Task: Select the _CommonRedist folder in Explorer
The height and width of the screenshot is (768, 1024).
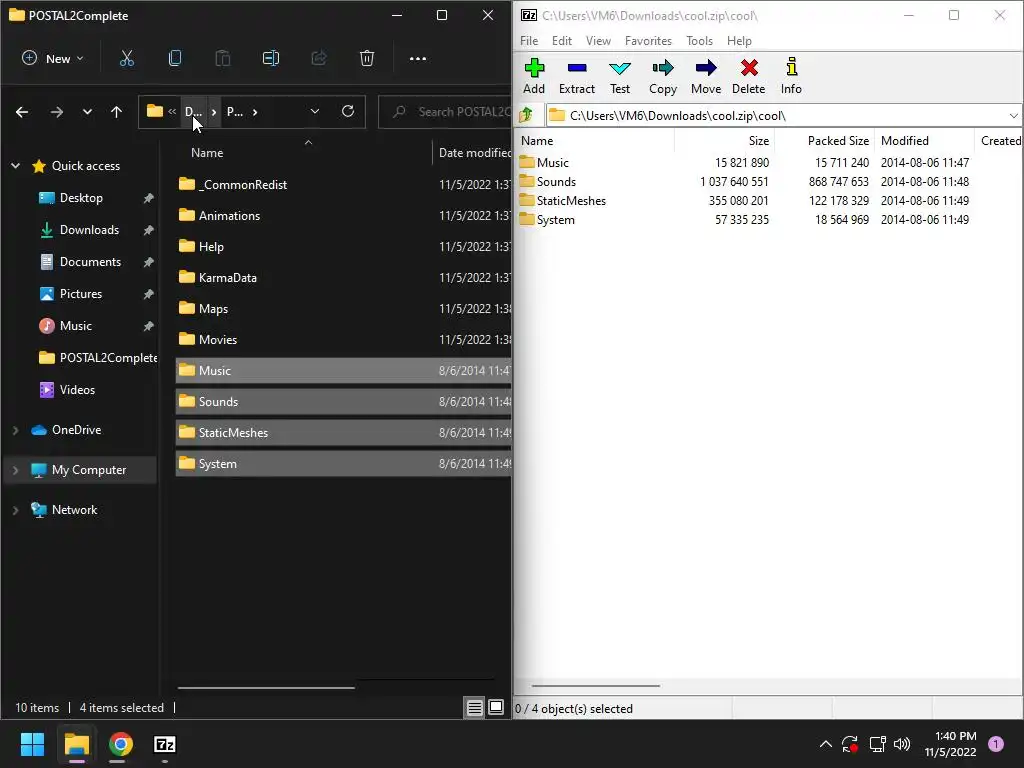Action: tap(344, 184)
